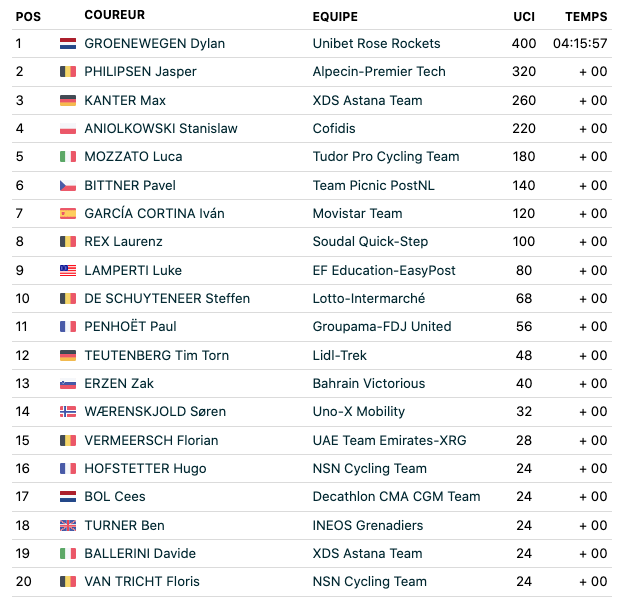Open rider PHILIPSEN Jasper's profile
The width and height of the screenshot is (622, 597).
click(x=140, y=72)
